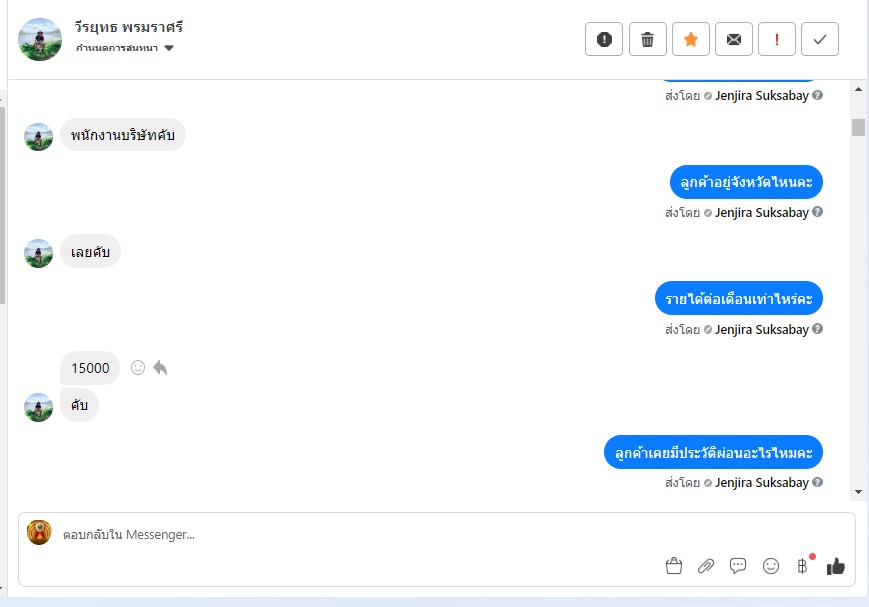Click scrollbar down arrow in chat
The width and height of the screenshot is (869, 607).
858,492
